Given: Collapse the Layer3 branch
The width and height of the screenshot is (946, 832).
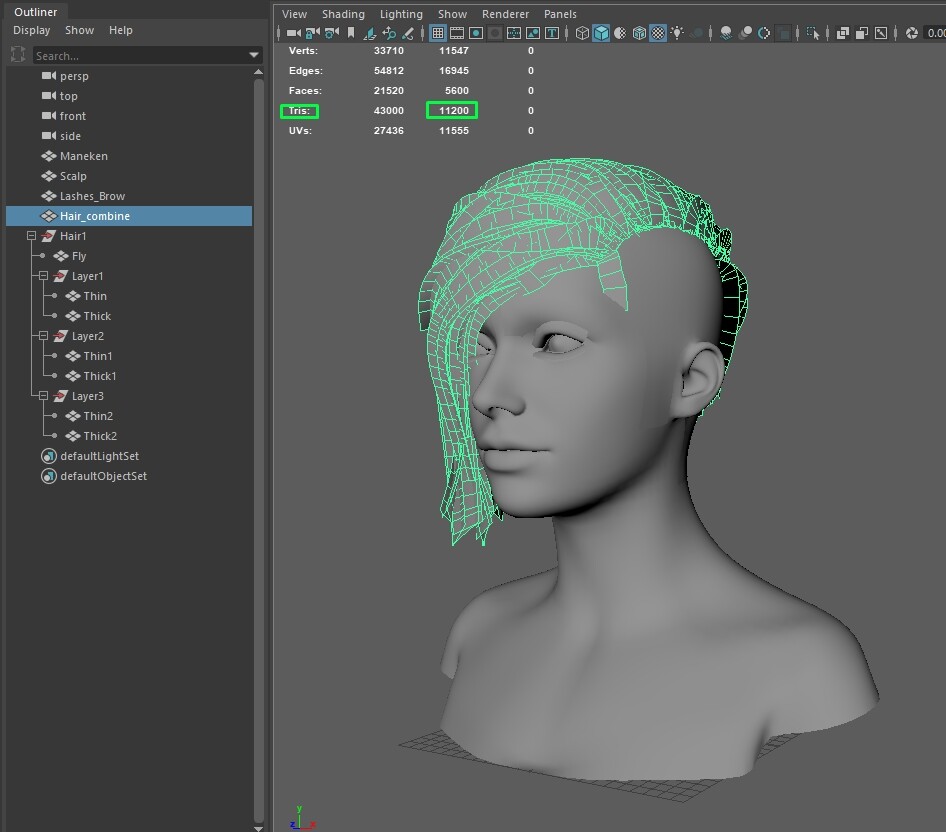Looking at the screenshot, I should click(x=43, y=395).
